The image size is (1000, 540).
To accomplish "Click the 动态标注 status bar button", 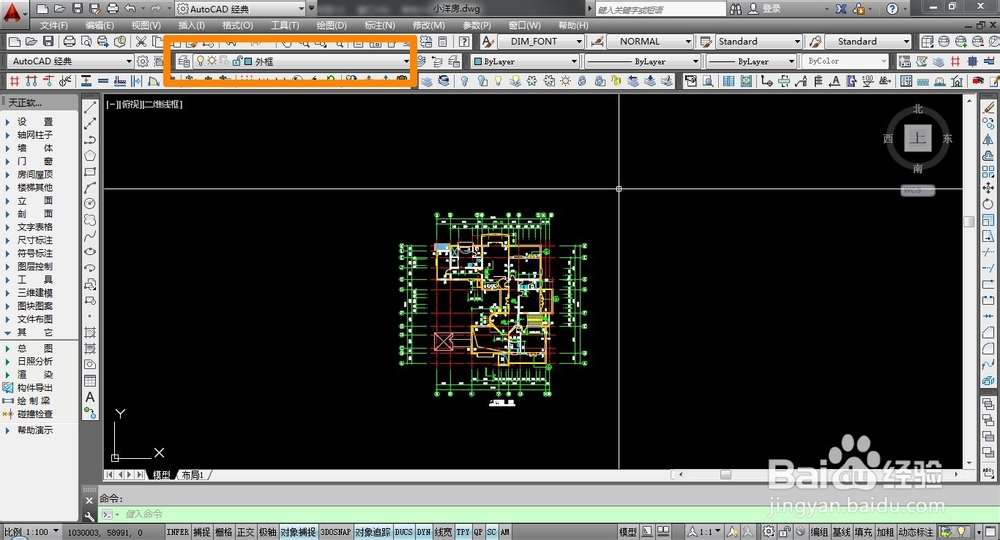I will 915,532.
